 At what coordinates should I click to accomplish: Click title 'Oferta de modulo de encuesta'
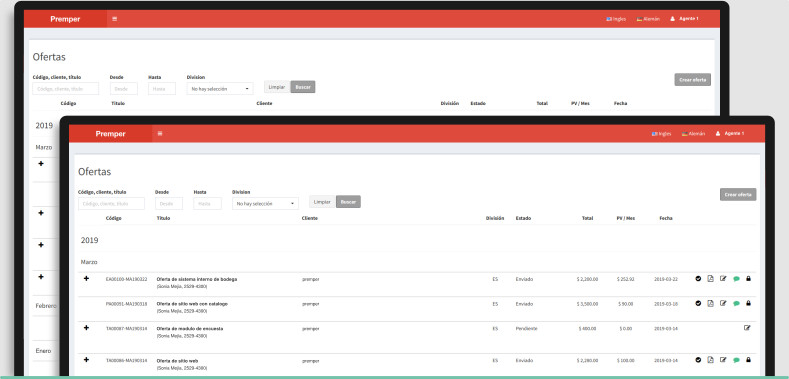point(190,328)
